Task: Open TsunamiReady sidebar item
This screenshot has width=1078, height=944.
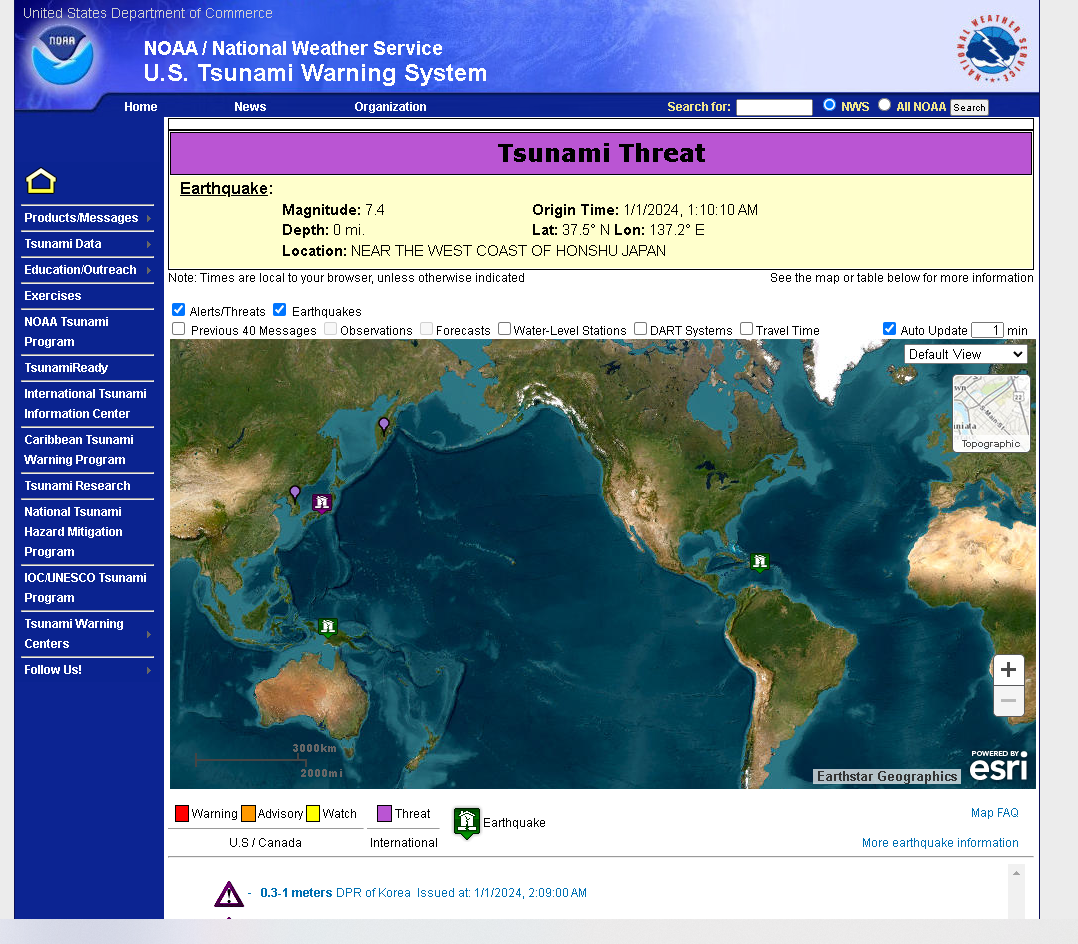Action: pyautogui.click(x=66, y=368)
